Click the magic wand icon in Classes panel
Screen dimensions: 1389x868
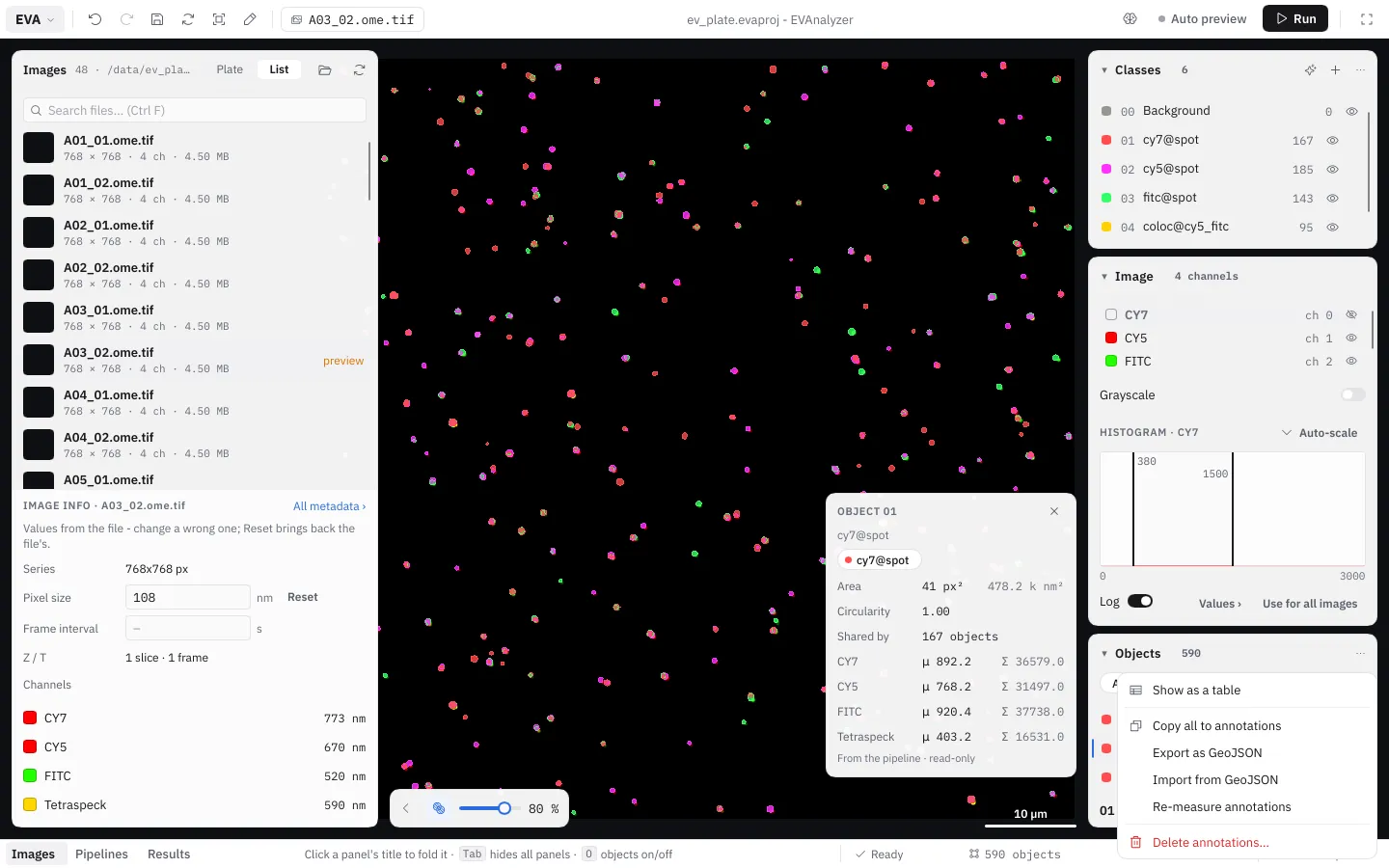click(1310, 69)
